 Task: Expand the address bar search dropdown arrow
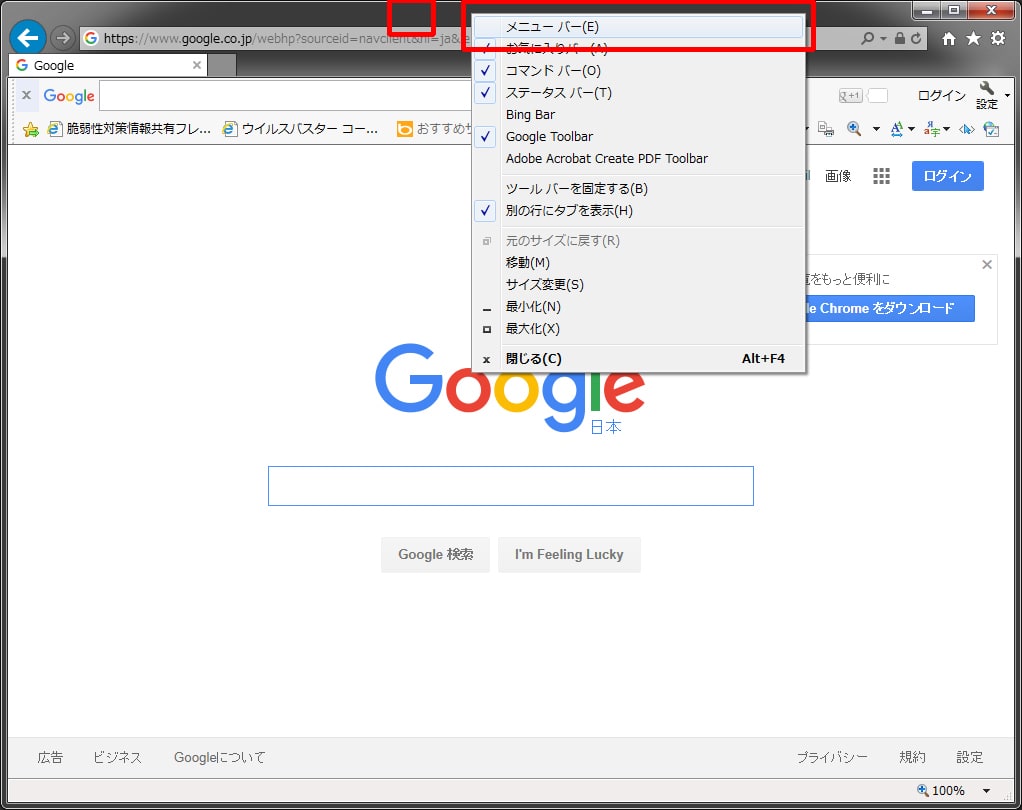[x=883, y=38]
